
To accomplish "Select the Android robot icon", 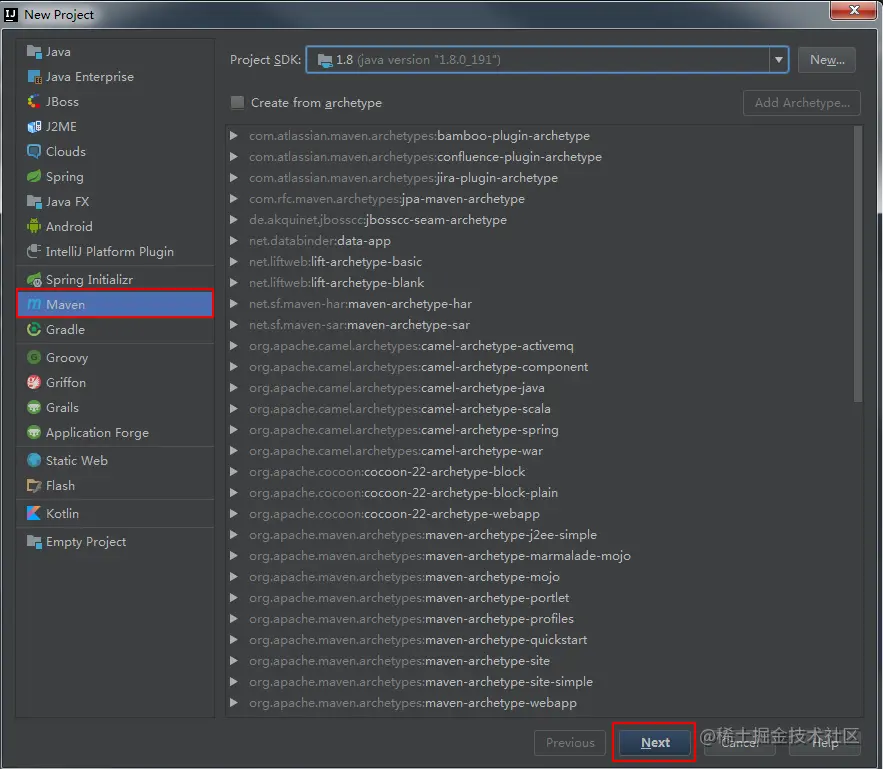I will (x=34, y=226).
